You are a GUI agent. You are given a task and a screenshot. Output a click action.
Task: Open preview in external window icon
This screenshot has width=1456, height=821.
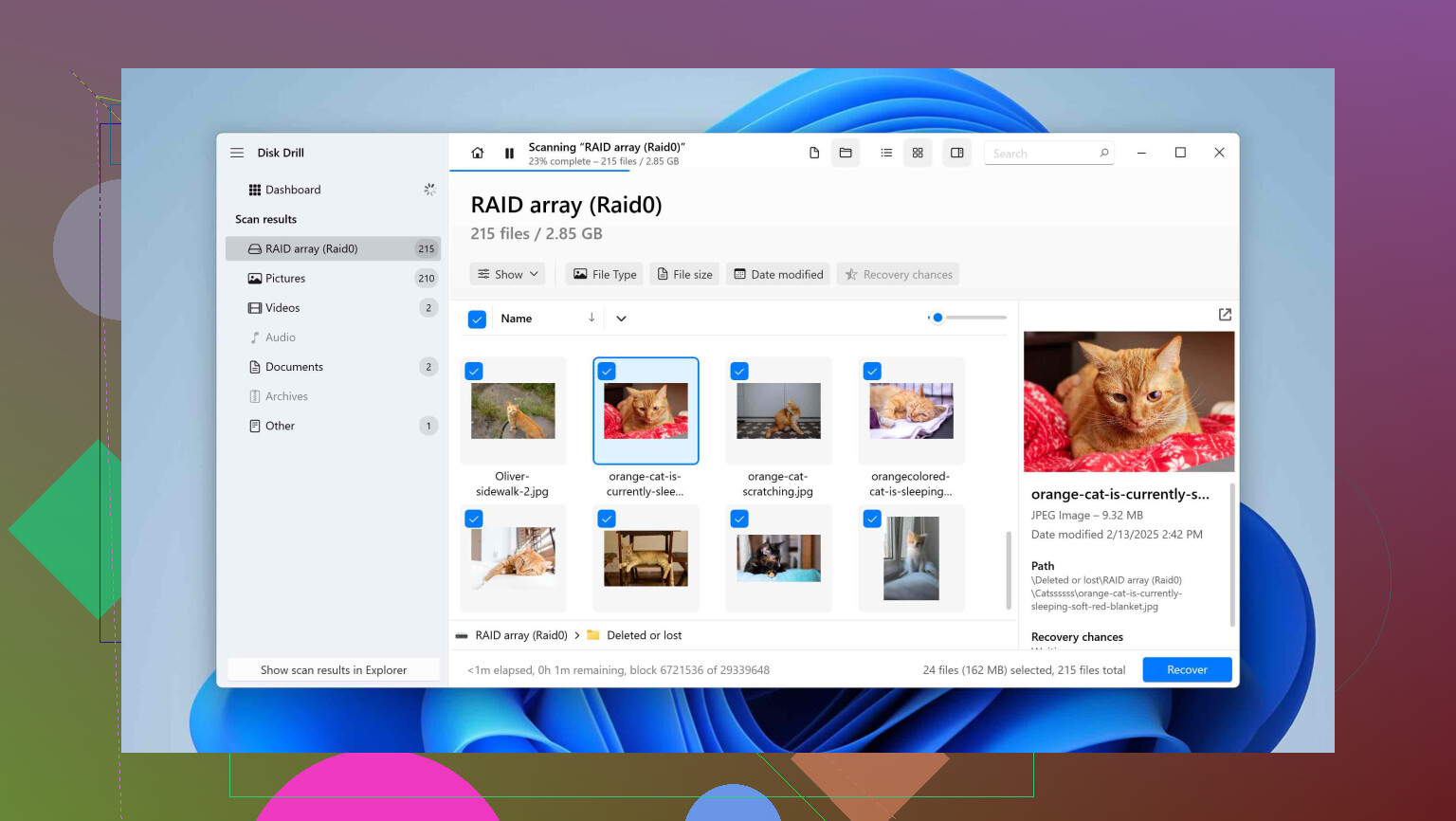coord(1225,315)
